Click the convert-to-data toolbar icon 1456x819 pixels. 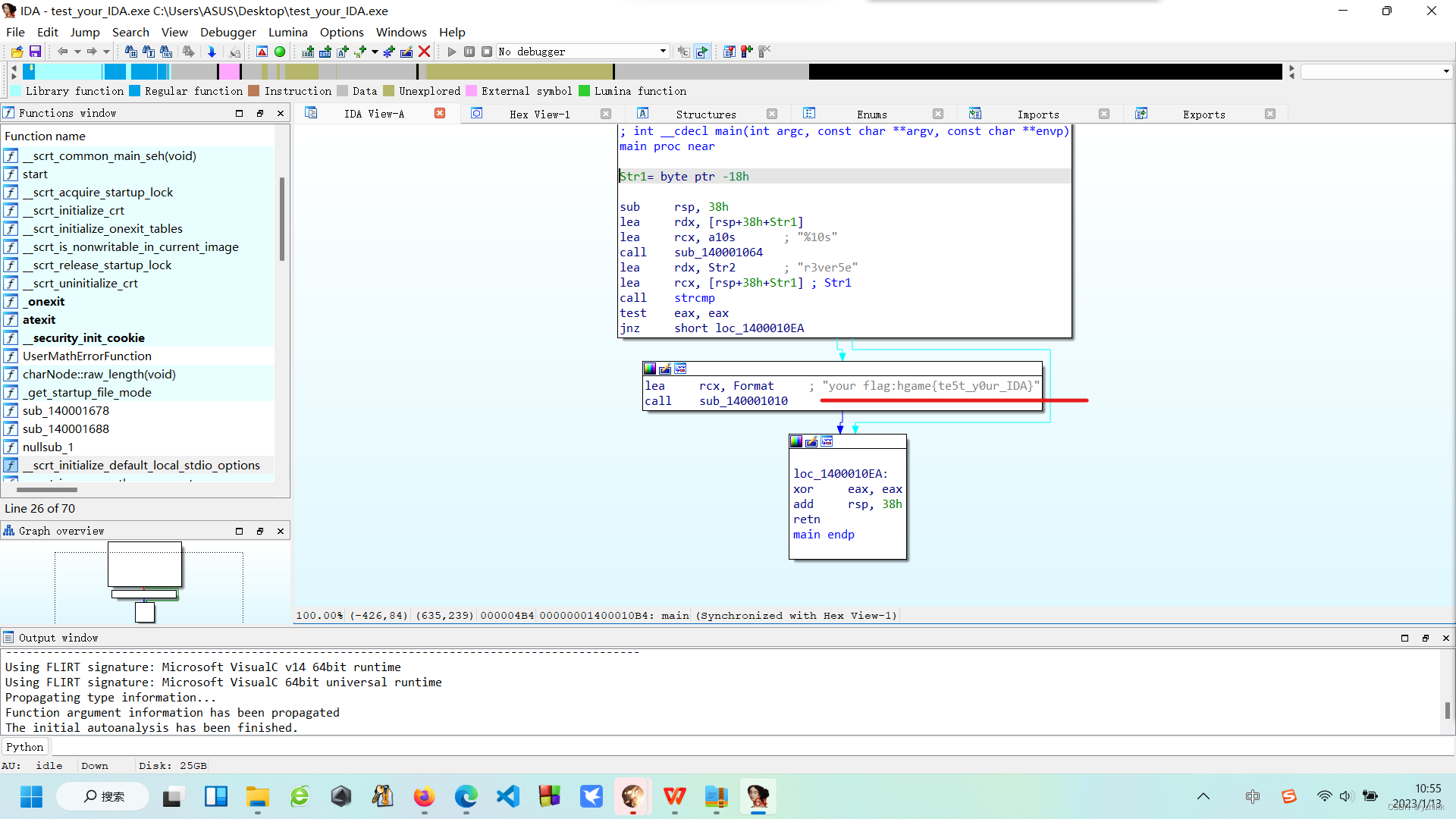(x=325, y=52)
